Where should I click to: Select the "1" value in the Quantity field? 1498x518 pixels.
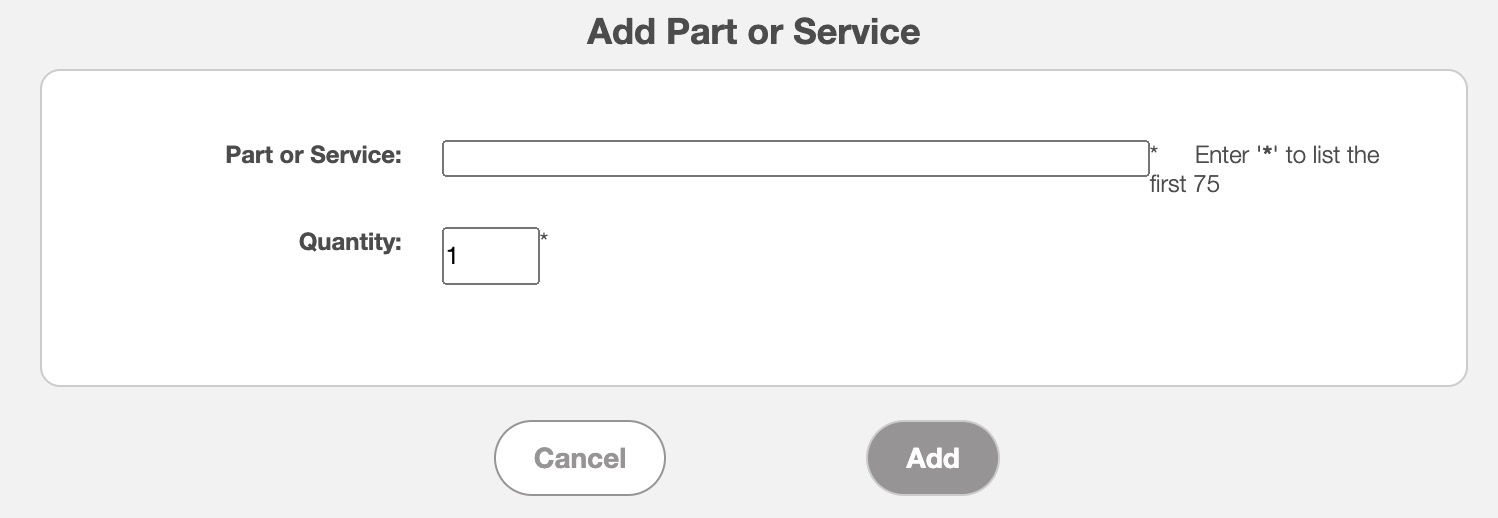[452, 257]
